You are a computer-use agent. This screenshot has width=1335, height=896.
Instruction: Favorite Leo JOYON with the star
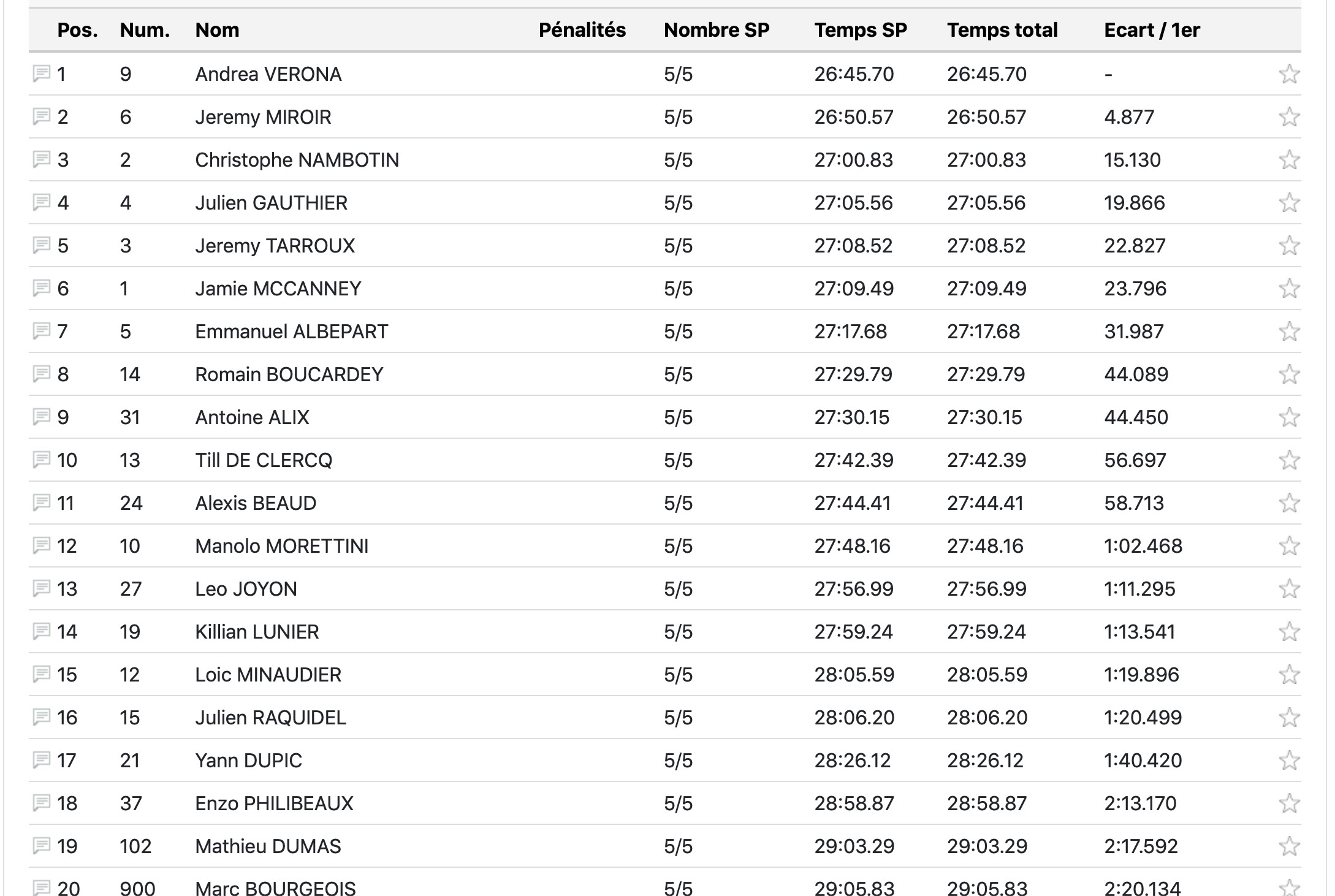pyautogui.click(x=1290, y=589)
